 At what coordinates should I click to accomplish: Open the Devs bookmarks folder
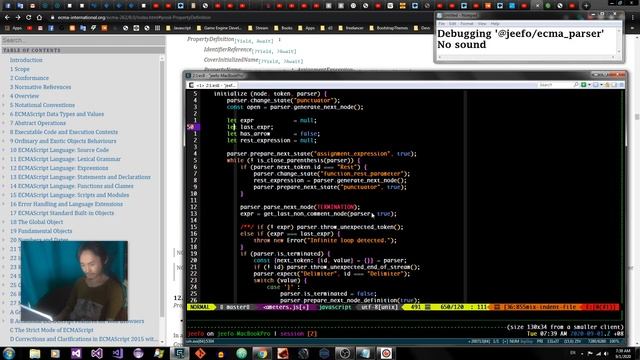point(422,28)
